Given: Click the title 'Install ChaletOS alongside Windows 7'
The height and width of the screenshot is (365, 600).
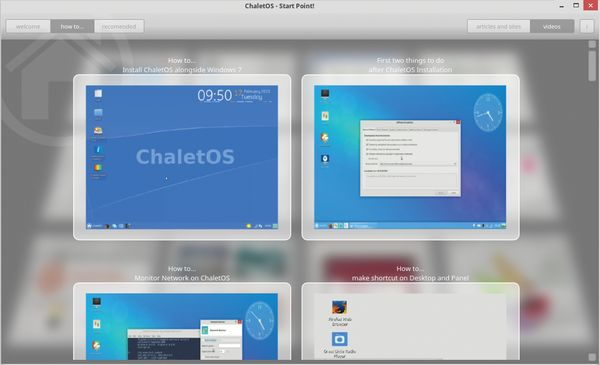Looking at the screenshot, I should [182, 70].
